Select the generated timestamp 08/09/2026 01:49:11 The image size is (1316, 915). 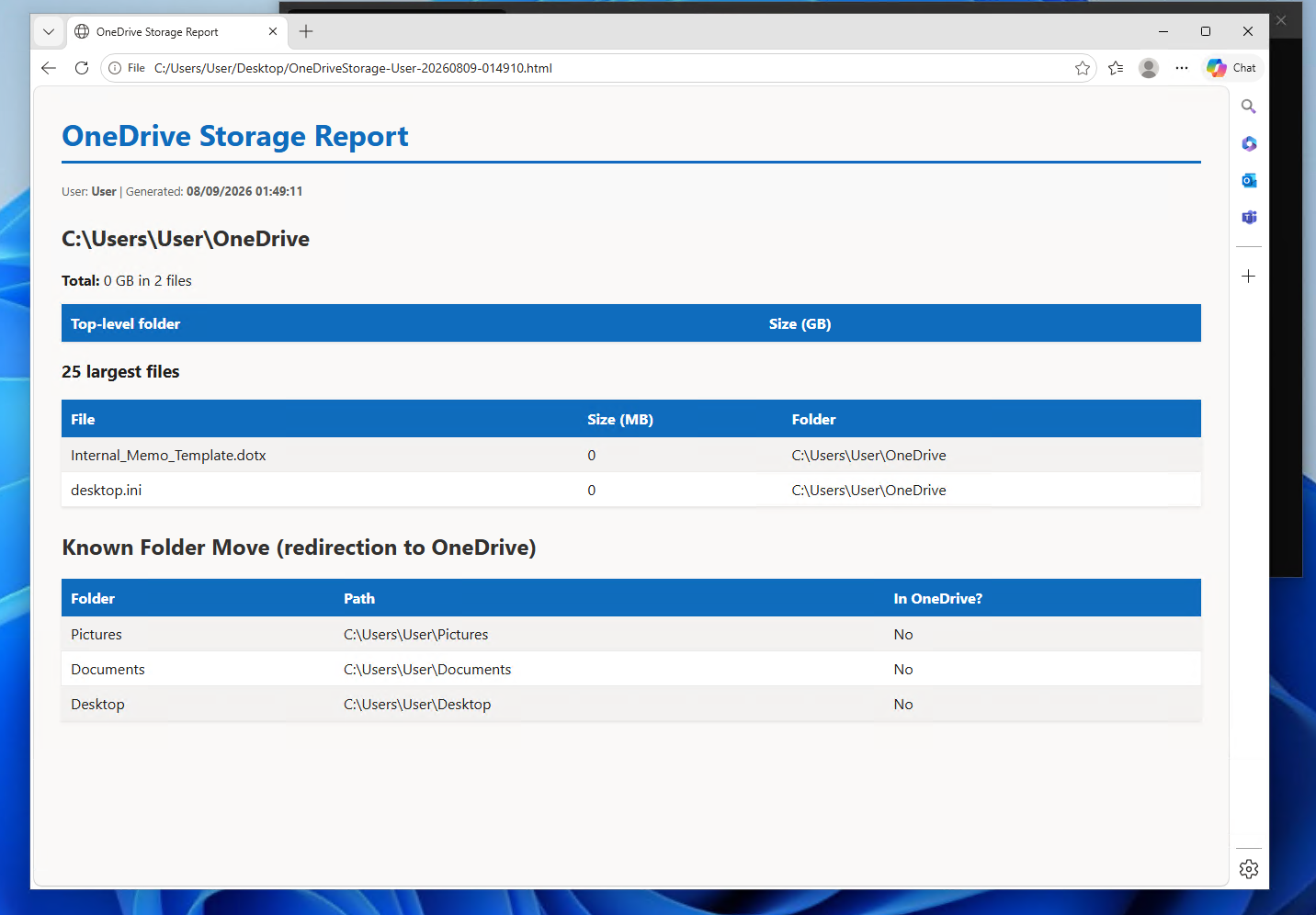click(x=244, y=192)
